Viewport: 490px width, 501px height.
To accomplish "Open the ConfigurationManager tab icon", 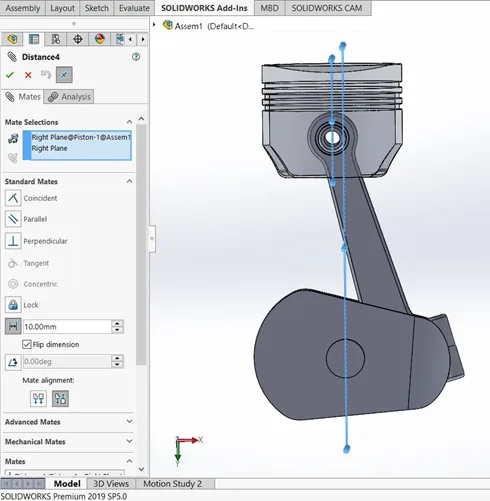I will point(56,39).
